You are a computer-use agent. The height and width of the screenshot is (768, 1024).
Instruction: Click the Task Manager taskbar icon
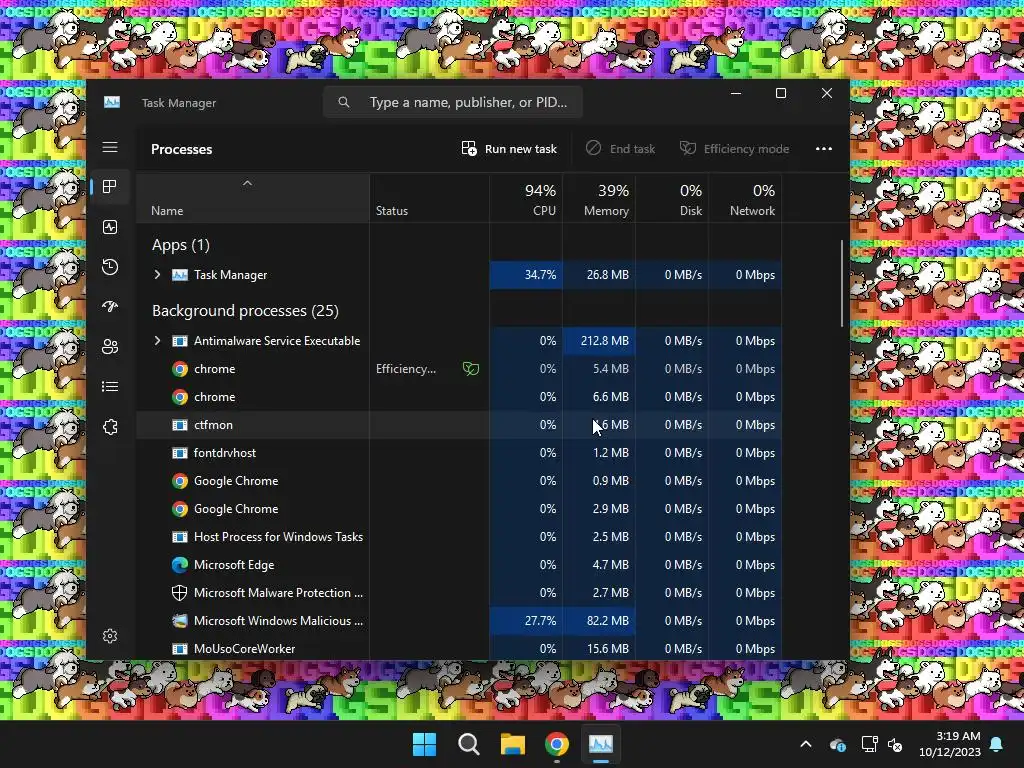pos(601,744)
